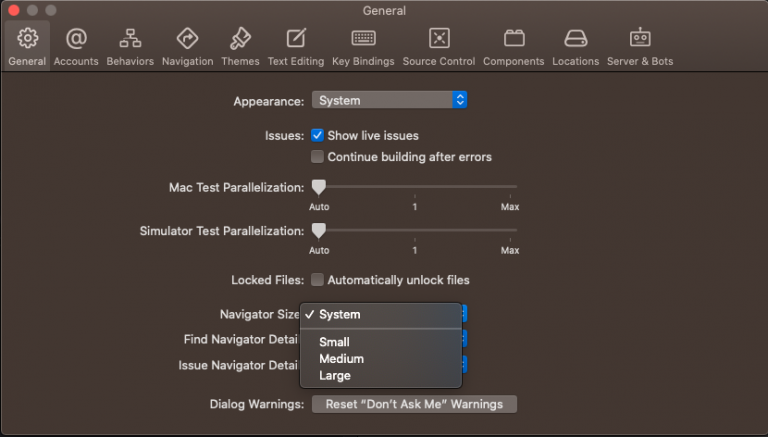Click Reset "Don't Ask Me" Warnings button
768x437 pixels.
tap(414, 404)
